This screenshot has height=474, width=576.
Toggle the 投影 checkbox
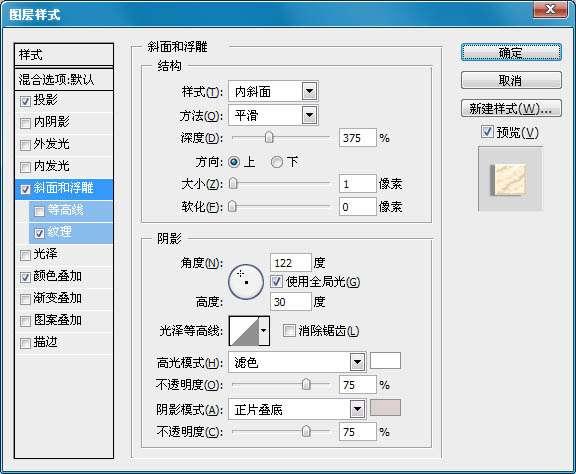(25, 101)
